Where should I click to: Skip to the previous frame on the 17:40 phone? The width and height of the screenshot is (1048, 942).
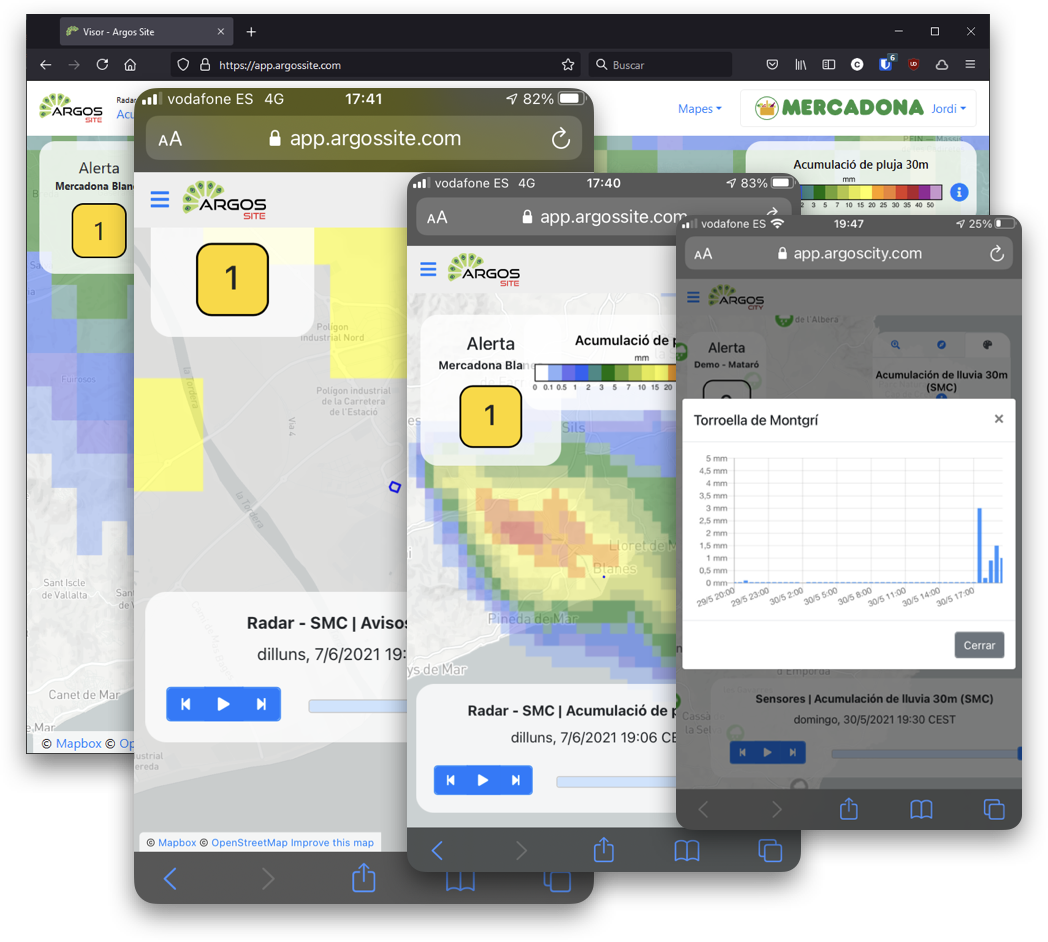[x=450, y=780]
